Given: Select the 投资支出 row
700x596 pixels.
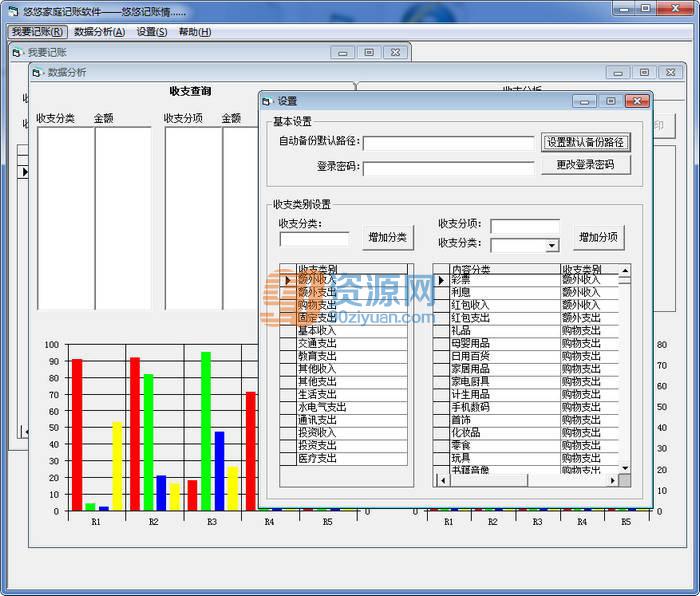Looking at the screenshot, I should (343, 446).
